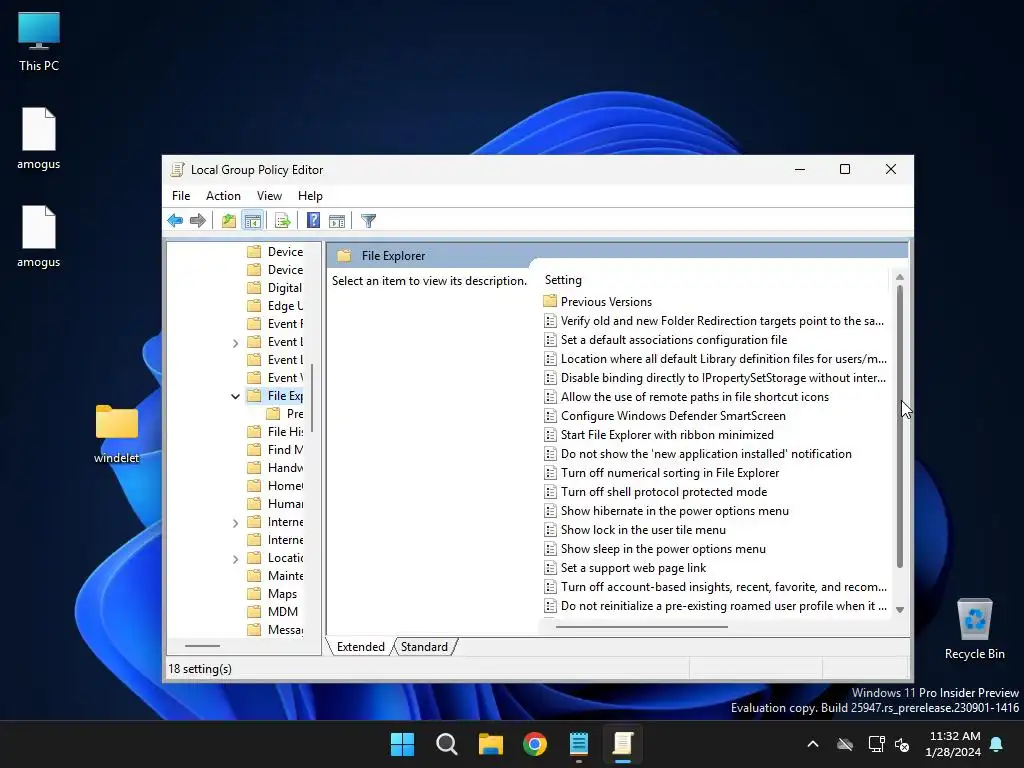Toggle the console tree show/hide icon
Viewport: 1024px width, 768px height.
click(x=252, y=221)
